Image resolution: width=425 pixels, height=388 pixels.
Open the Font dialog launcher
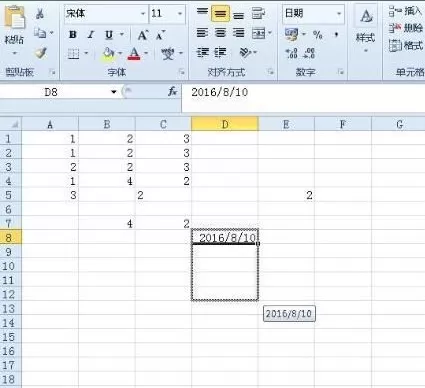(182, 72)
